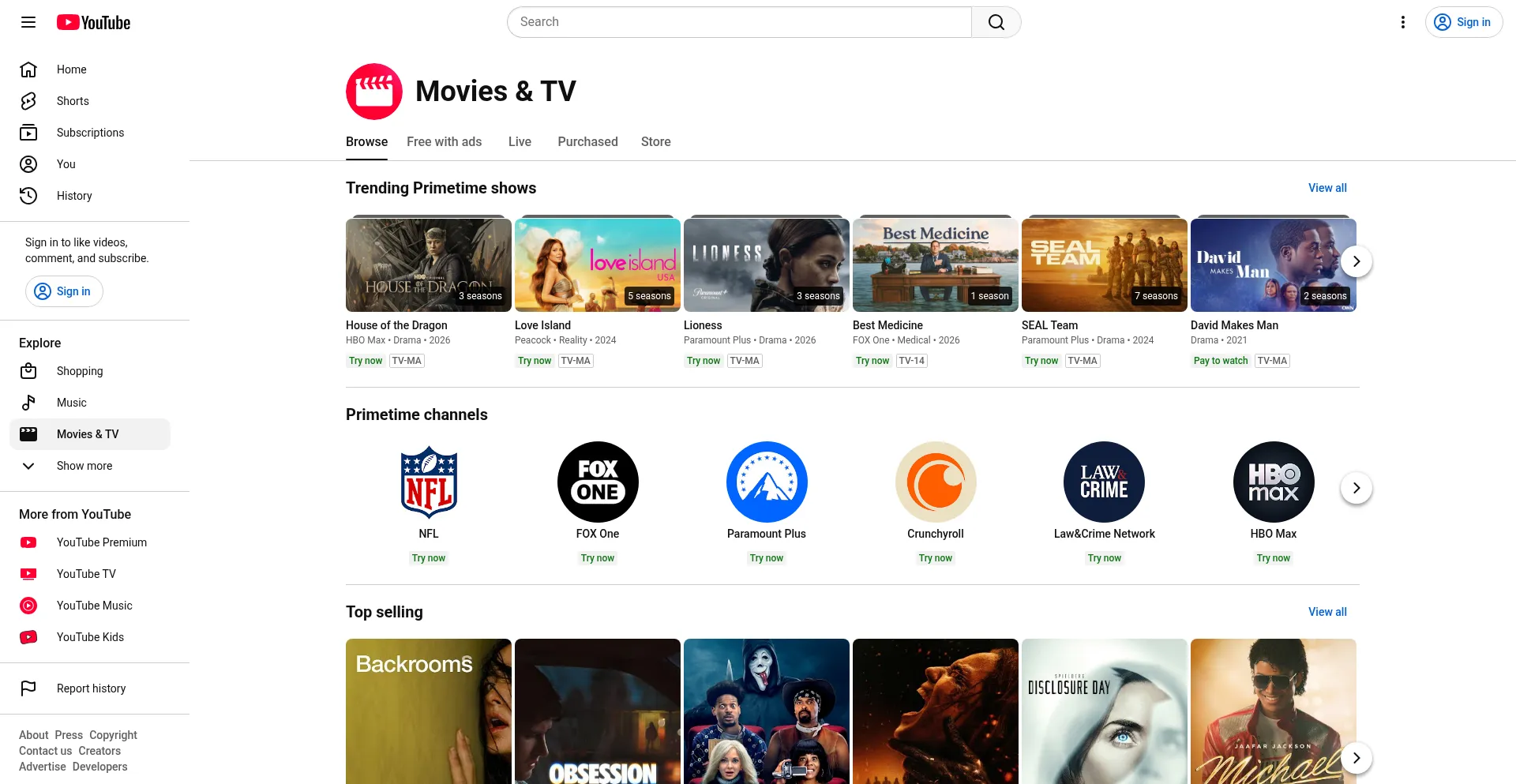Screen dimensions: 1516x784
Task: Click the Developers footer link
Action: (x=99, y=767)
